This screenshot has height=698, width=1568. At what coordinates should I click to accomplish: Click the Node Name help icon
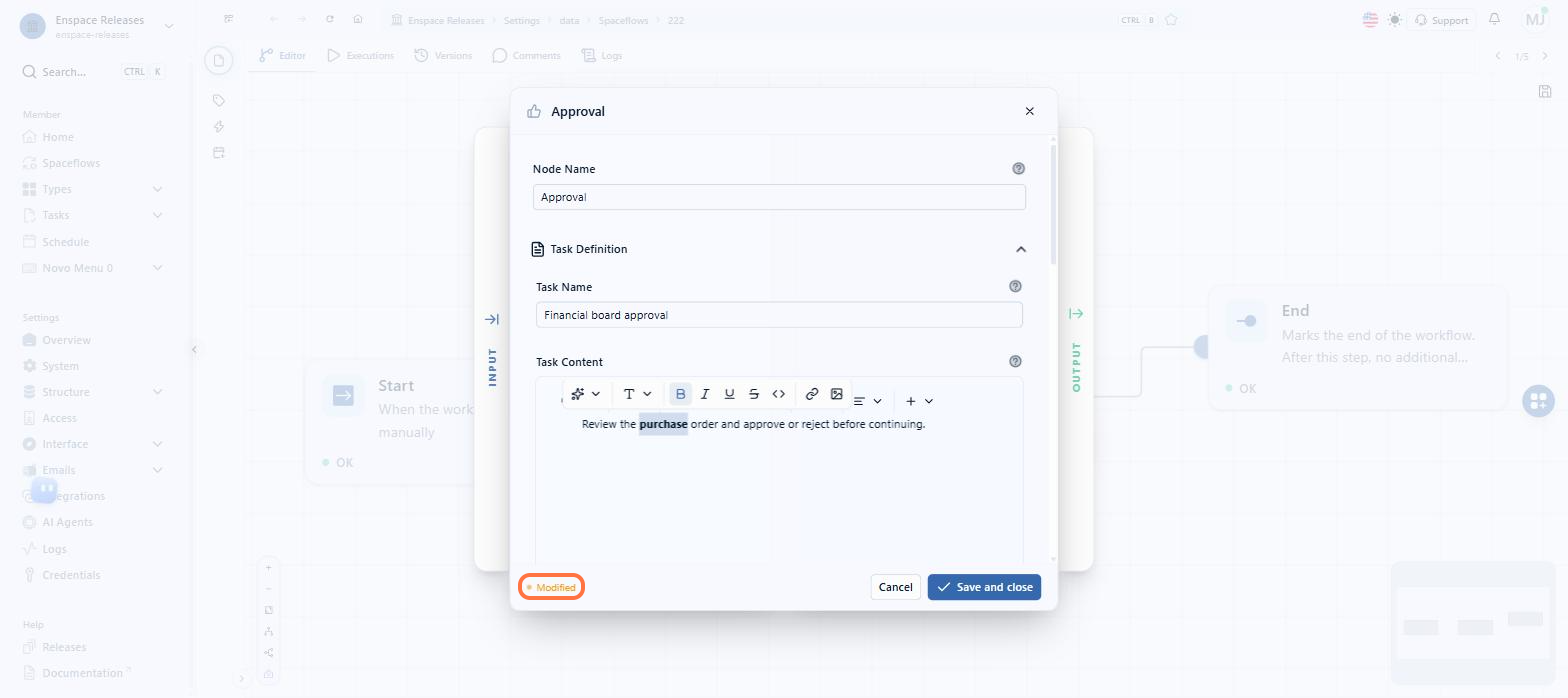point(1019,169)
